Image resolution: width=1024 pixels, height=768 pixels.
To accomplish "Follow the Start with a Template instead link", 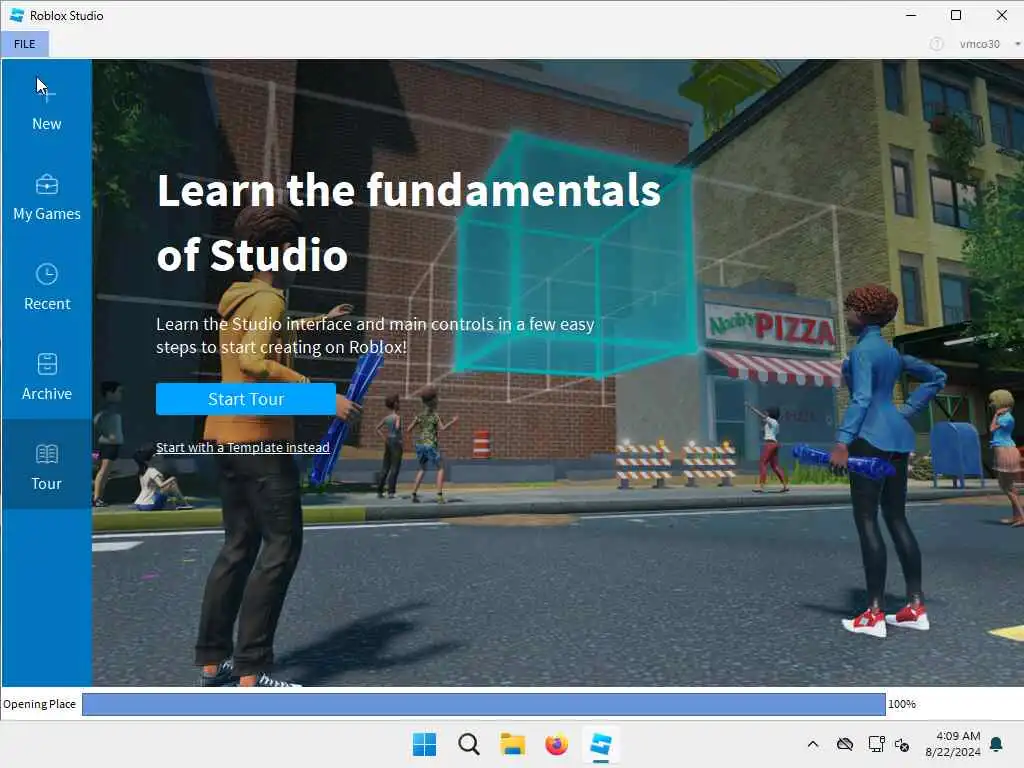I will (242, 447).
